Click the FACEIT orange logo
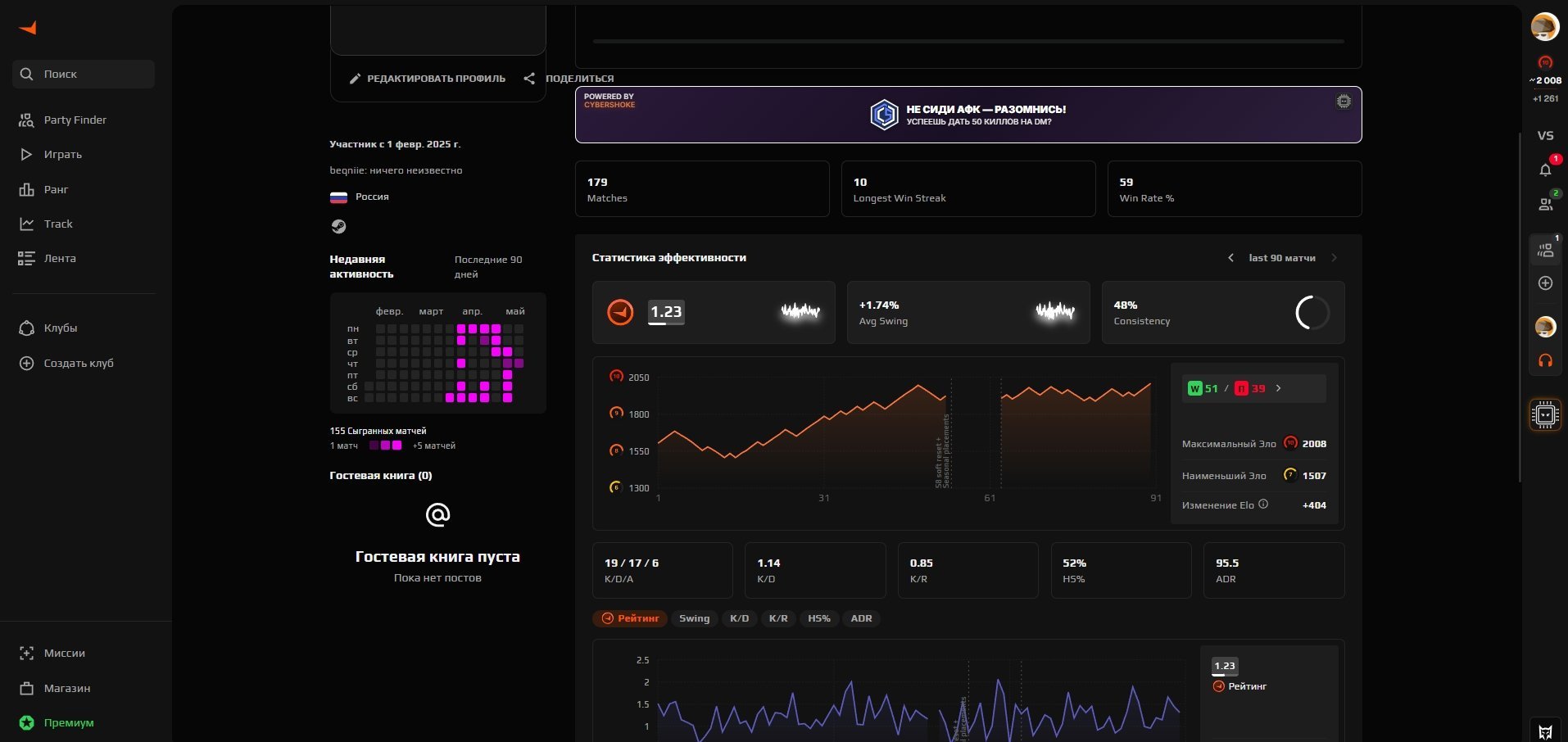The height and width of the screenshot is (742, 1568). click(x=28, y=28)
